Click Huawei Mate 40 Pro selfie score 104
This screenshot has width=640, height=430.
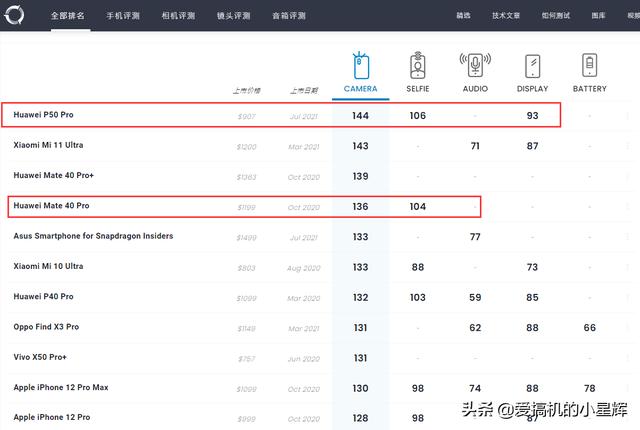pyautogui.click(x=418, y=207)
